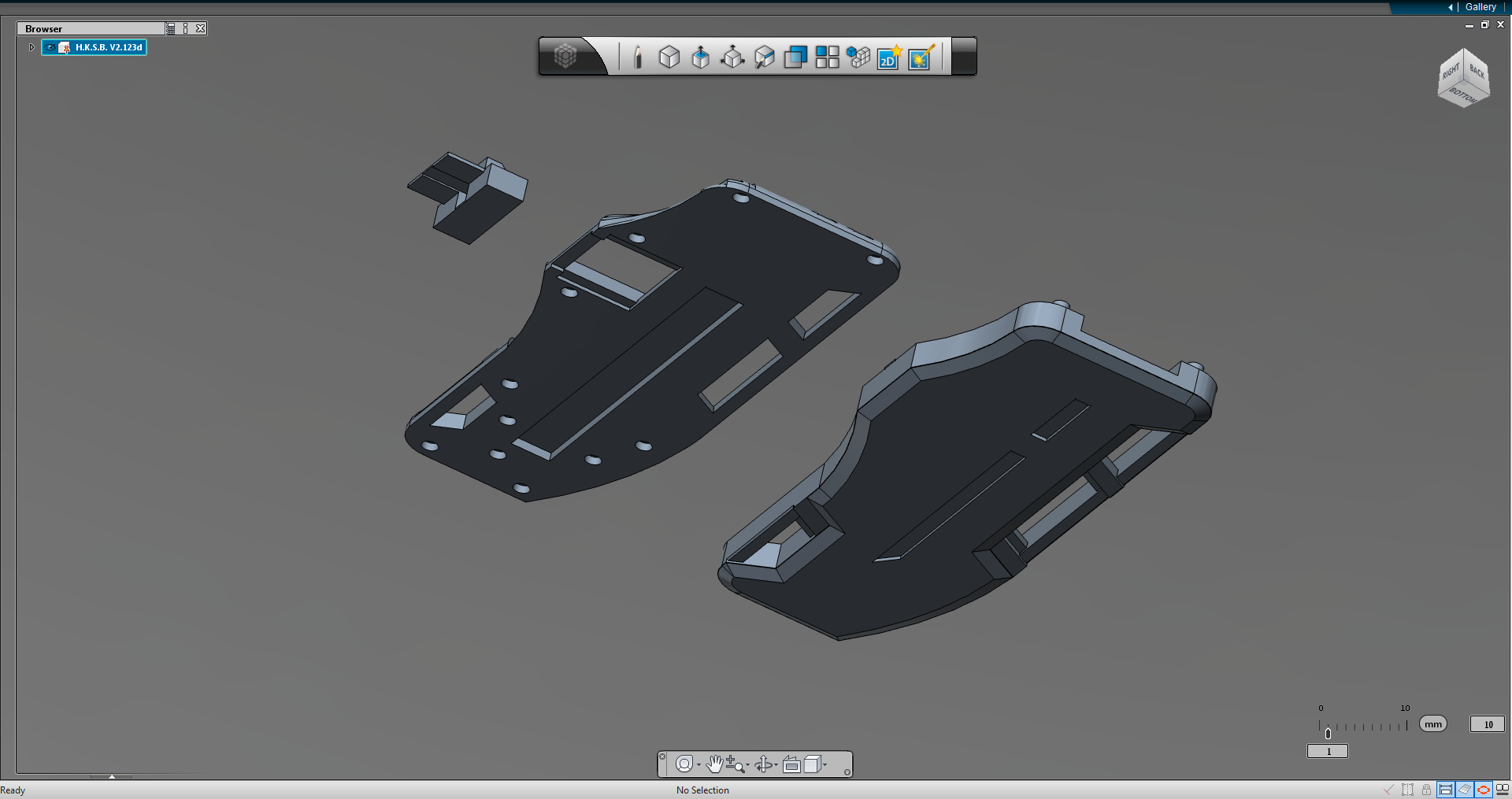The height and width of the screenshot is (799, 1512).
Task: Select the Orbit rotate tool
Action: click(x=763, y=764)
